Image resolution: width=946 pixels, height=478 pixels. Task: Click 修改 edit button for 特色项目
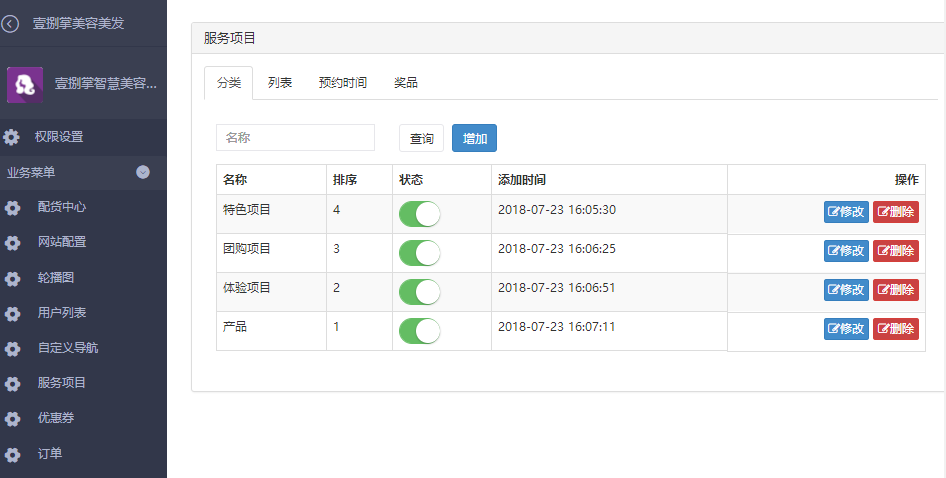(x=846, y=212)
